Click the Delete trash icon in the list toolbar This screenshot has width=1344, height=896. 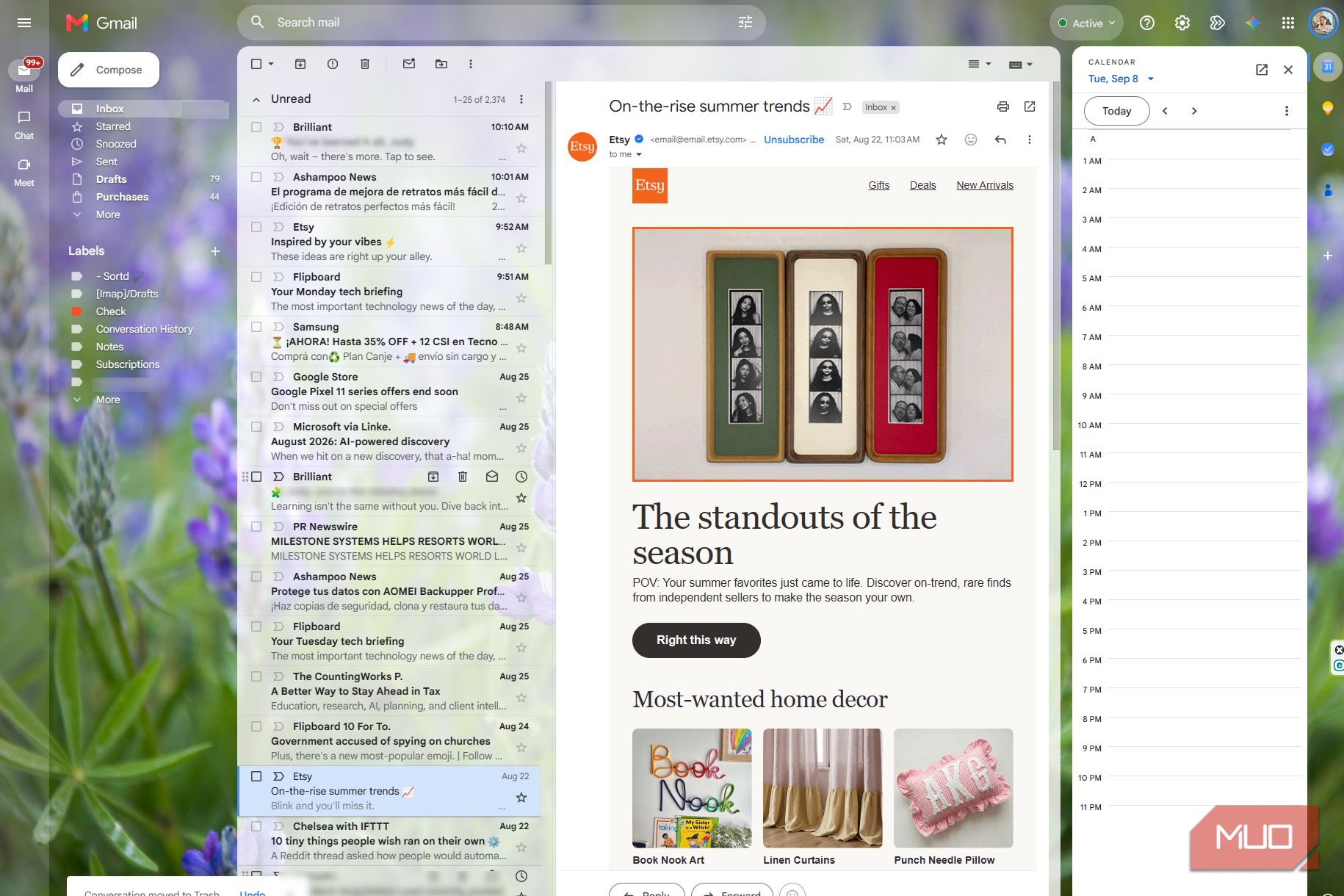pyautogui.click(x=365, y=64)
